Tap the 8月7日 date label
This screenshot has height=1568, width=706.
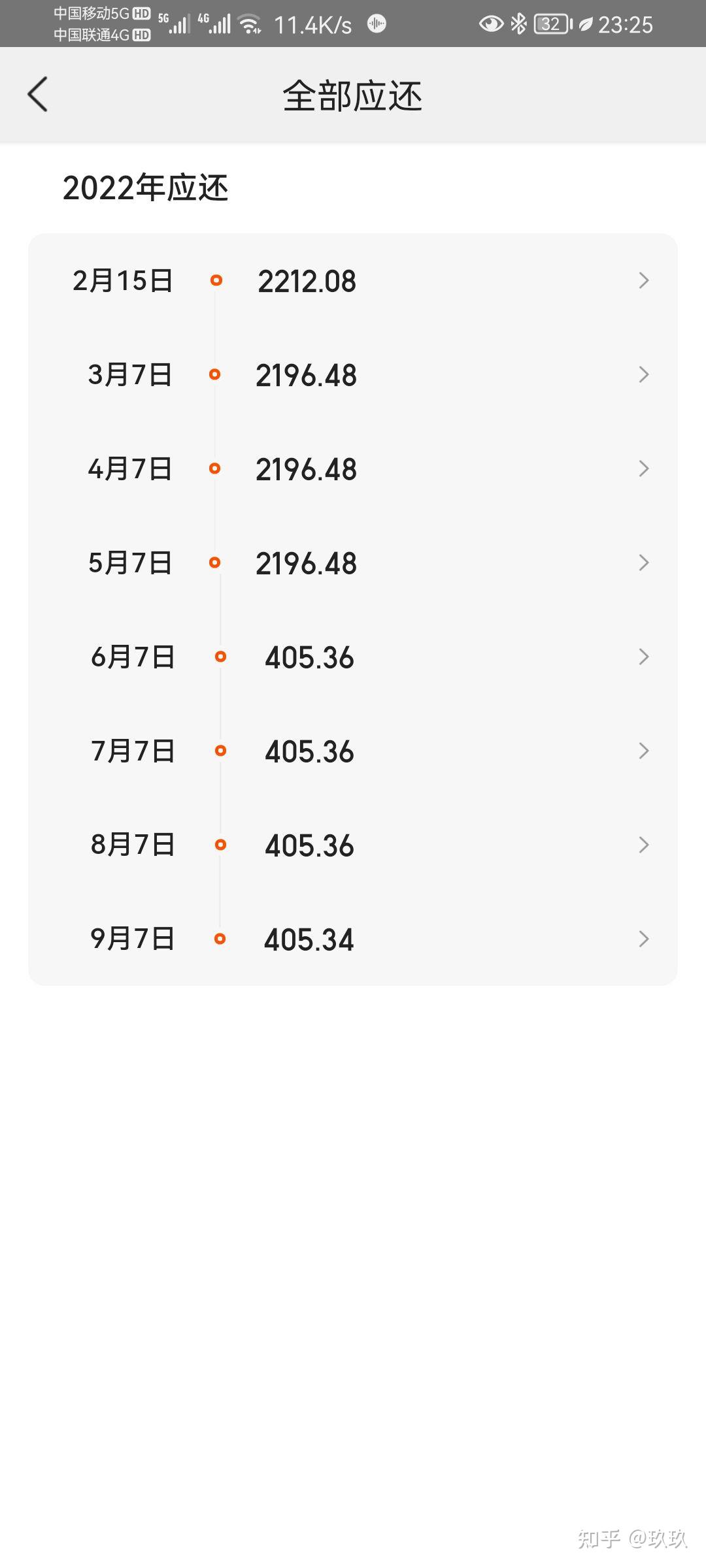click(x=133, y=845)
